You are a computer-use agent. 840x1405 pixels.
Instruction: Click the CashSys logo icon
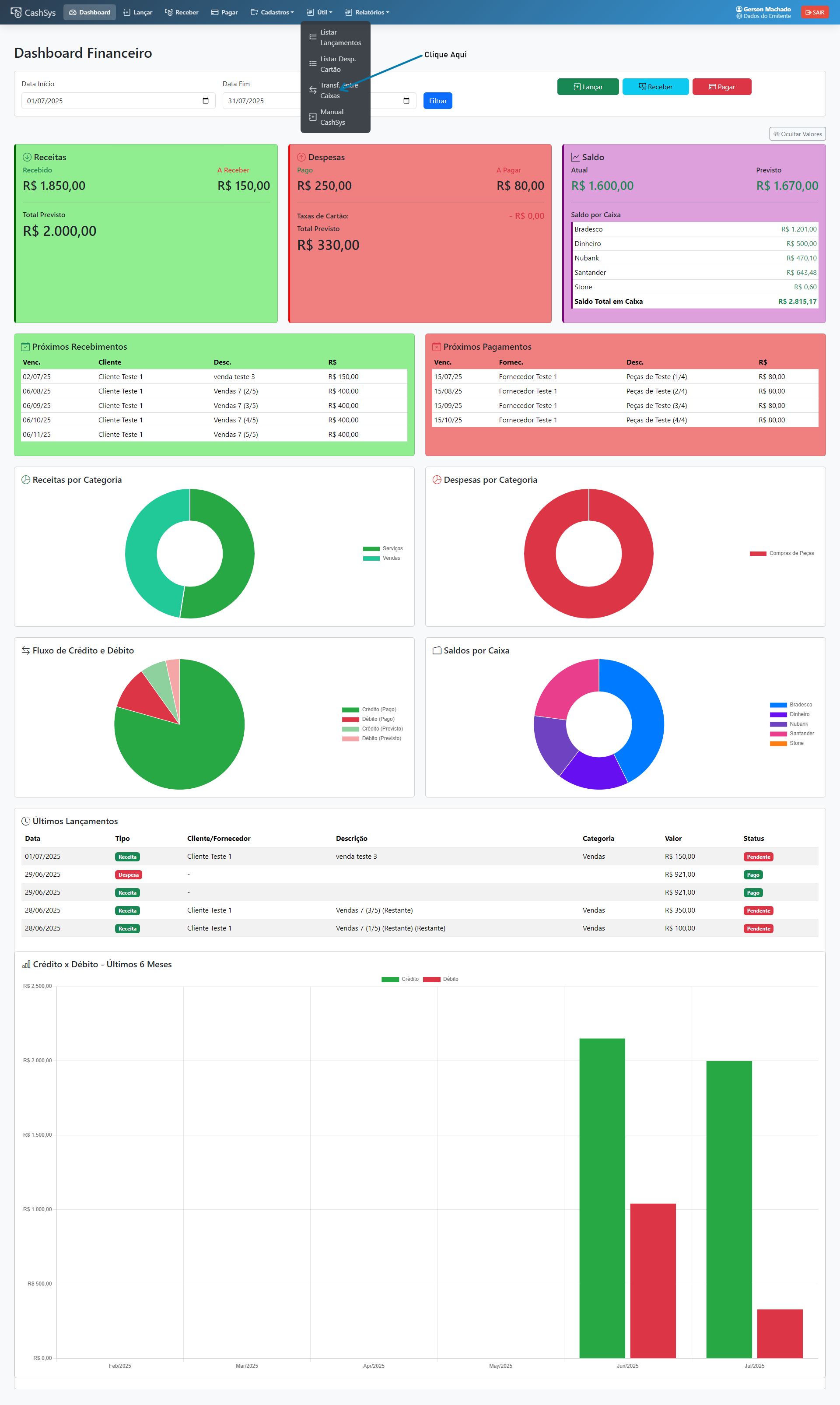pyautogui.click(x=16, y=12)
